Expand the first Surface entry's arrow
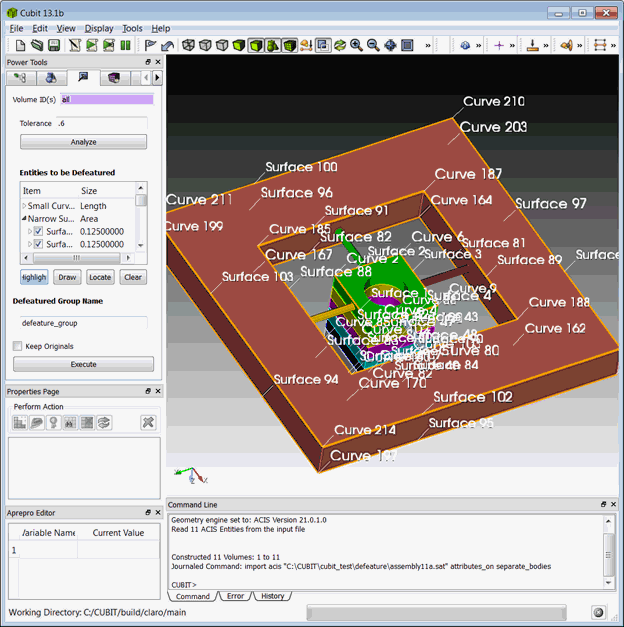The height and width of the screenshot is (627, 624). [x=29, y=231]
